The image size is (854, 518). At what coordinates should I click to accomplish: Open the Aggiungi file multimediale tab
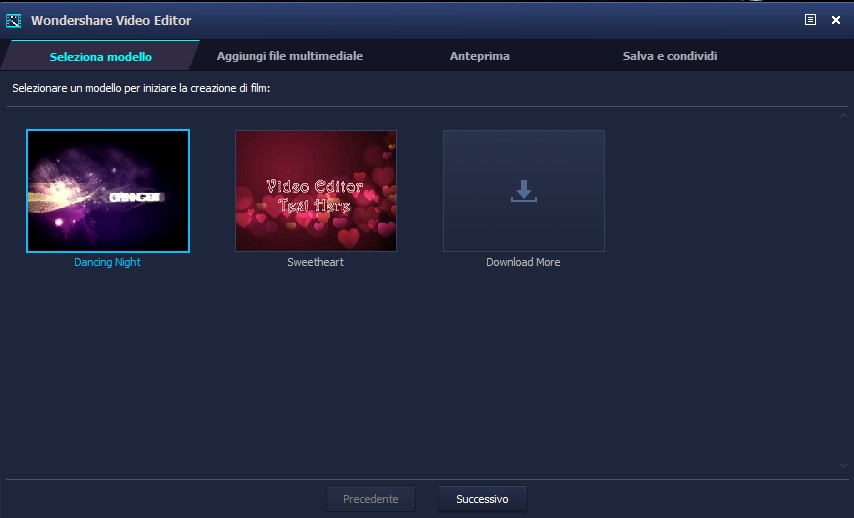pos(290,56)
